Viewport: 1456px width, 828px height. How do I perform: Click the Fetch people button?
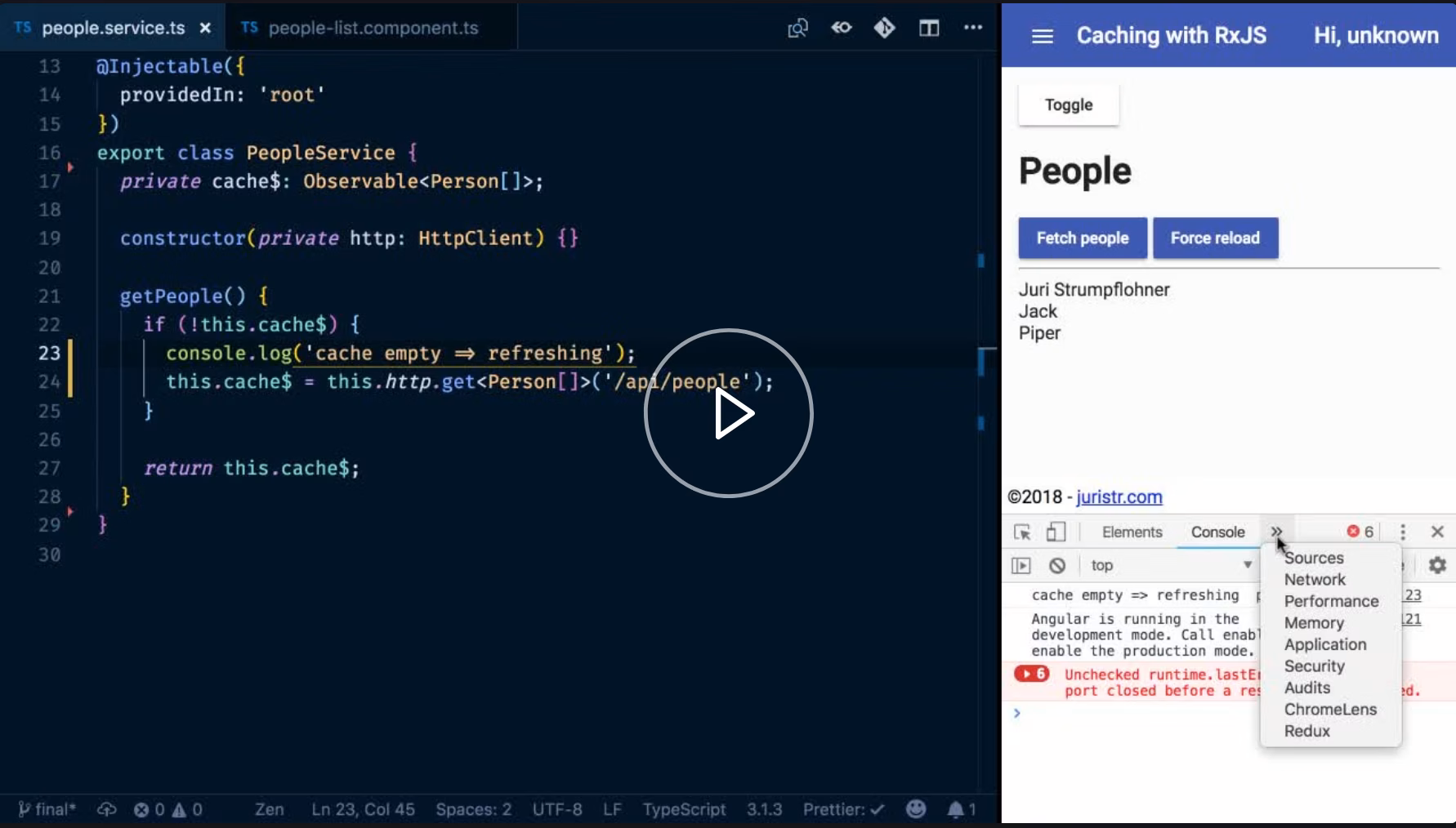point(1082,238)
